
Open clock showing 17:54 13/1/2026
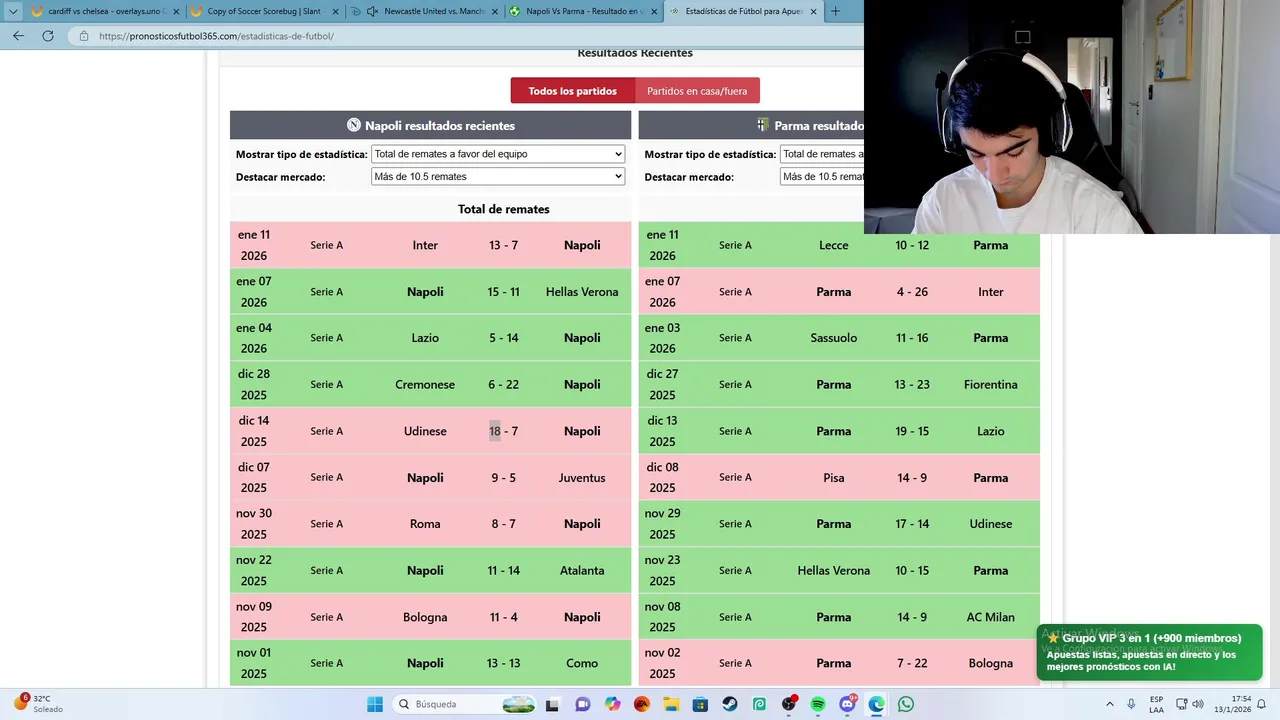1232,704
